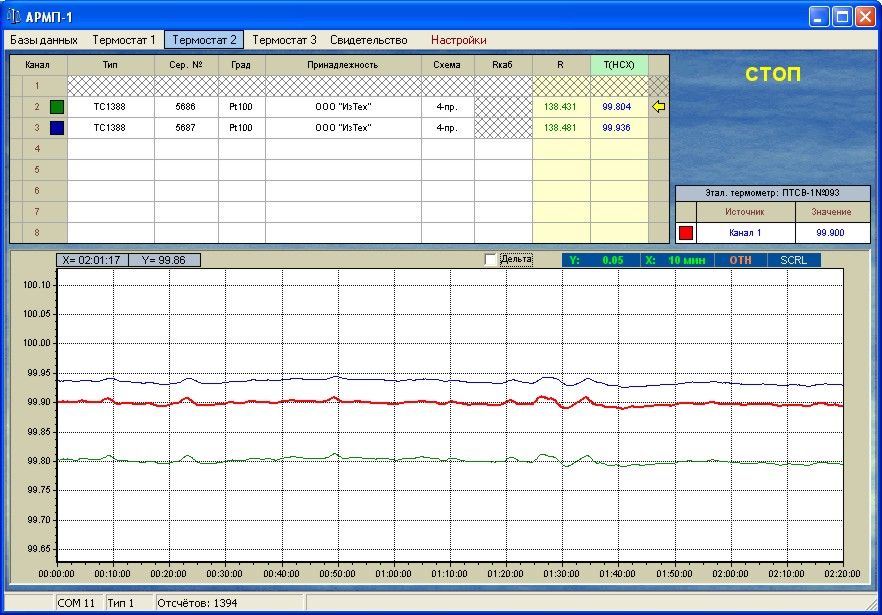Click the red swatch of the reference thermometer
The width and height of the screenshot is (882, 615).
686,233
